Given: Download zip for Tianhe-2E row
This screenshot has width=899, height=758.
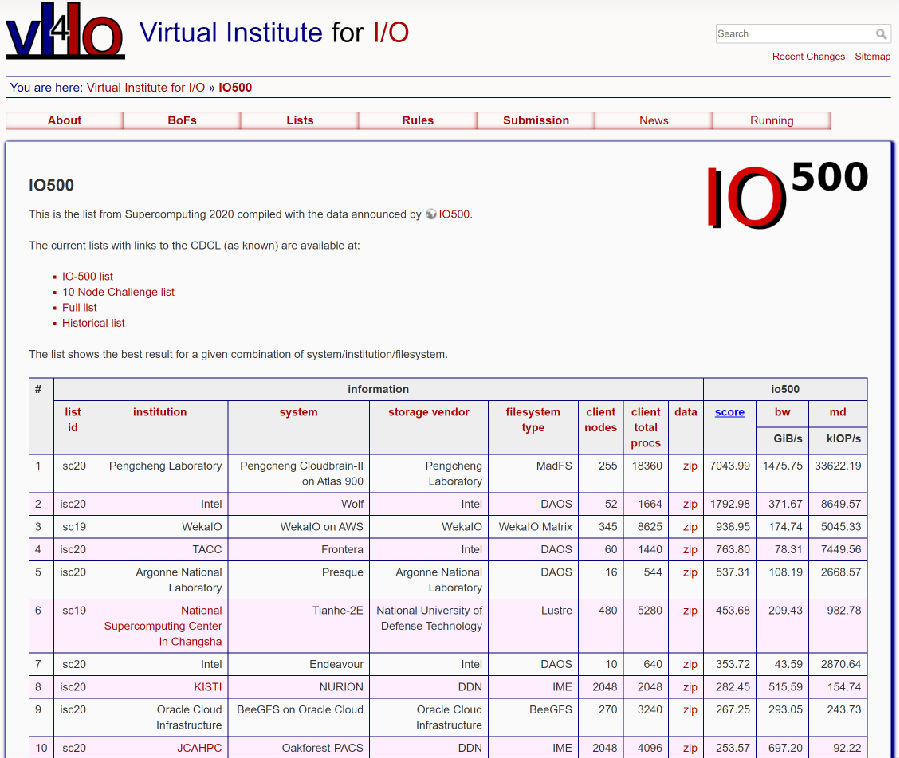Looking at the screenshot, I should (690, 611).
